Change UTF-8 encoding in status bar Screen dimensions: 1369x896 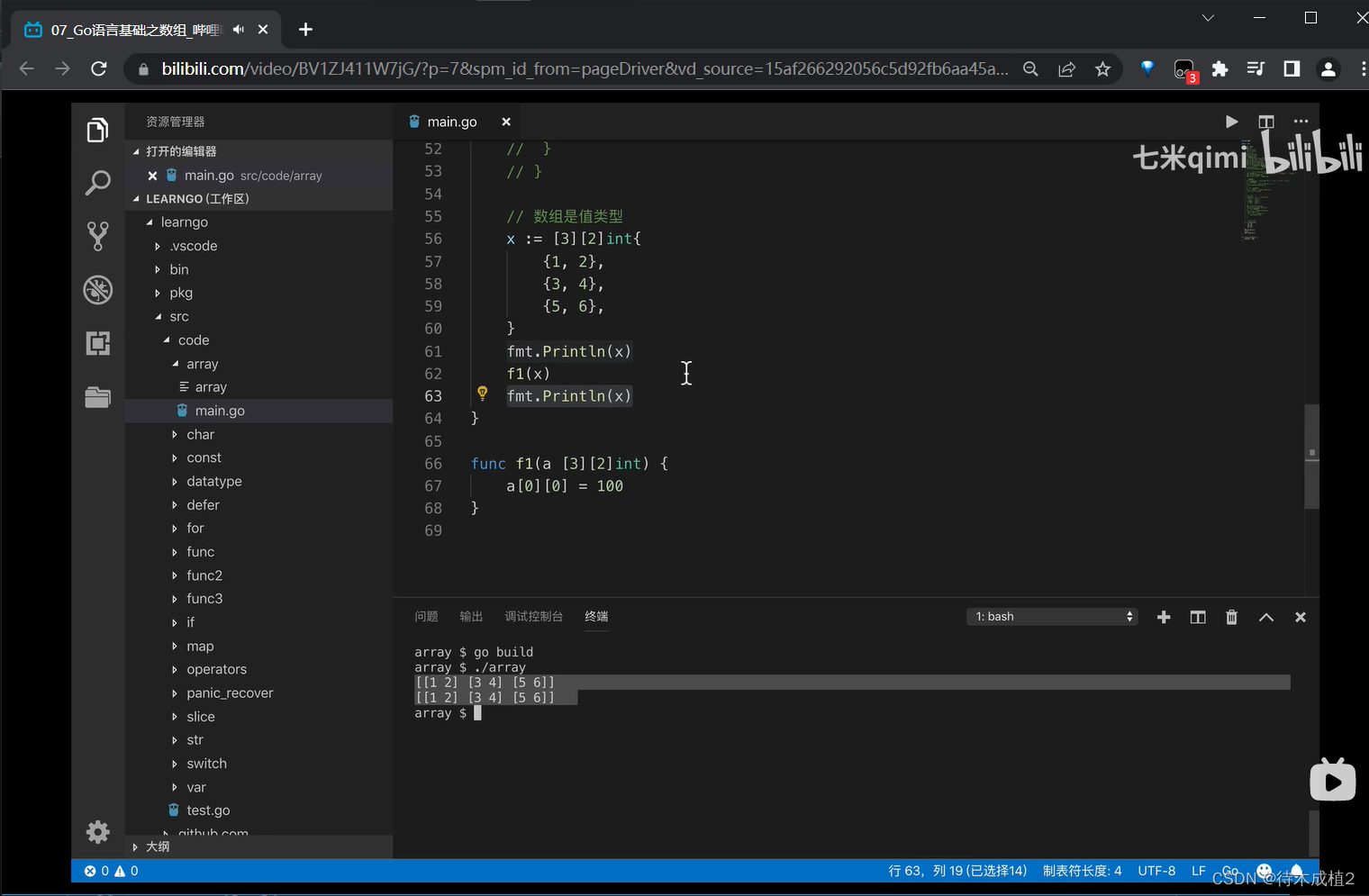(x=1156, y=871)
